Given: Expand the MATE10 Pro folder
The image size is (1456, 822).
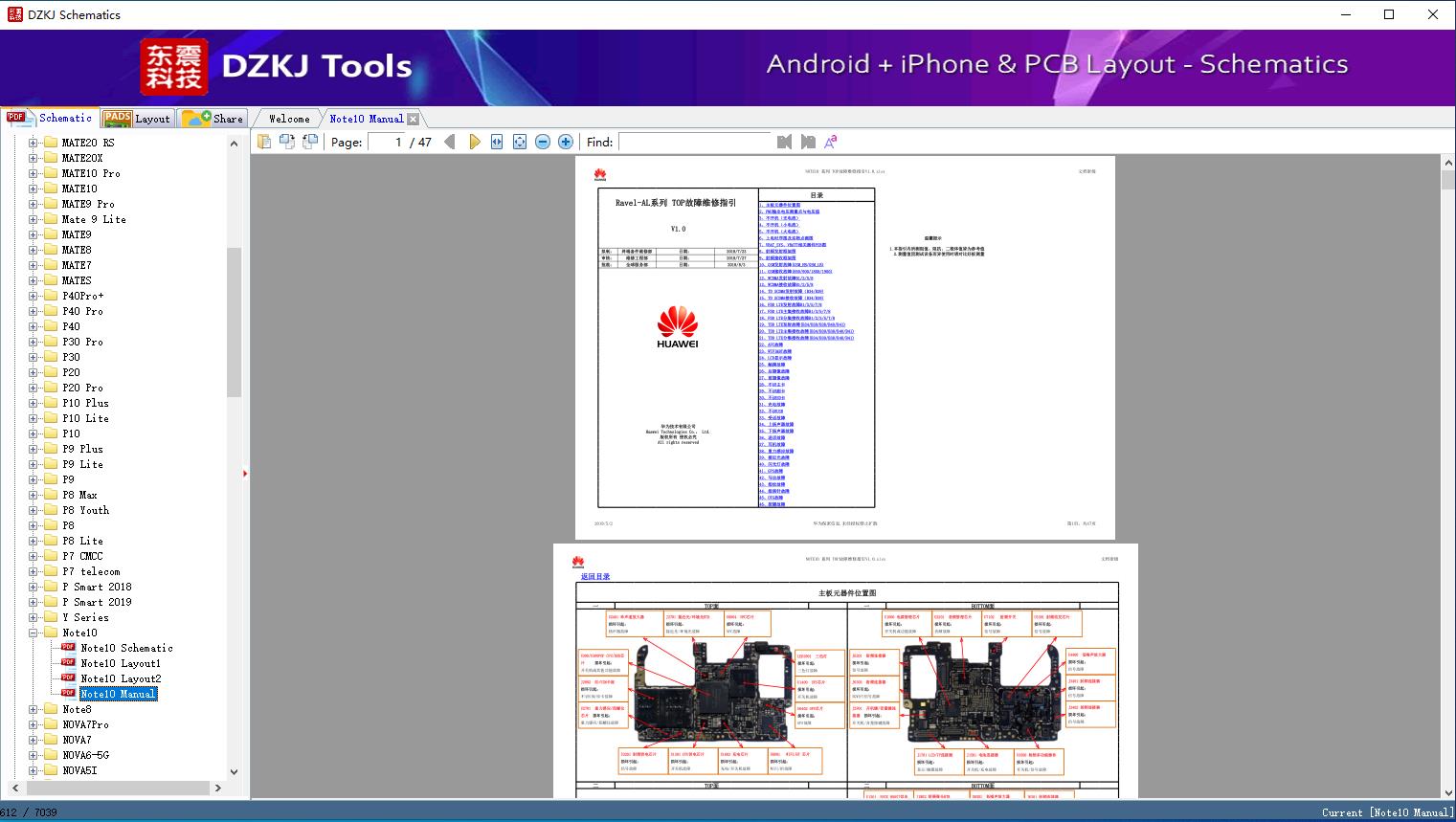Looking at the screenshot, I should click(34, 173).
